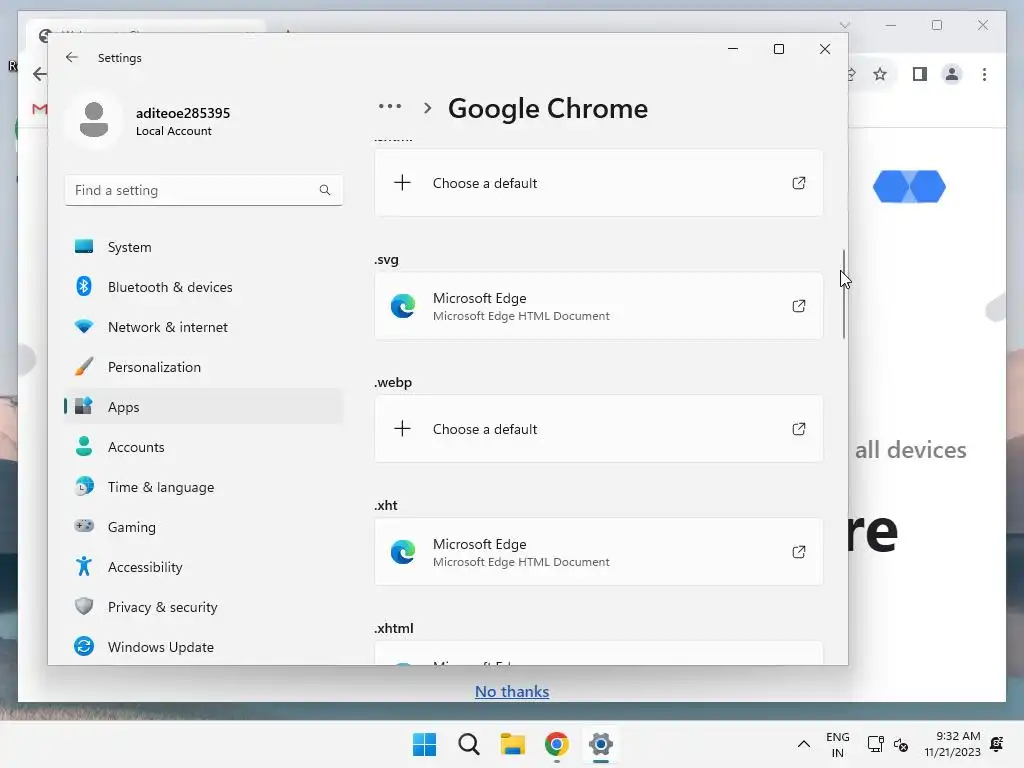Screen dimensions: 1024x768
Task: Click ENG IN language indicator
Action: pyautogui.click(x=838, y=744)
